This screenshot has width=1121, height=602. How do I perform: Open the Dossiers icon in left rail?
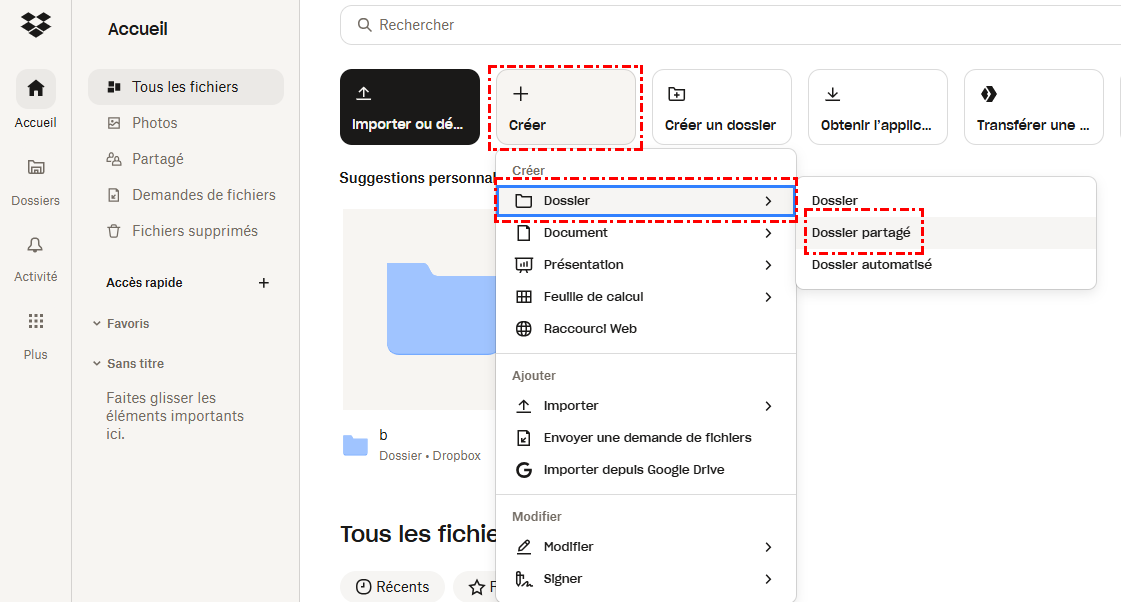(x=36, y=167)
